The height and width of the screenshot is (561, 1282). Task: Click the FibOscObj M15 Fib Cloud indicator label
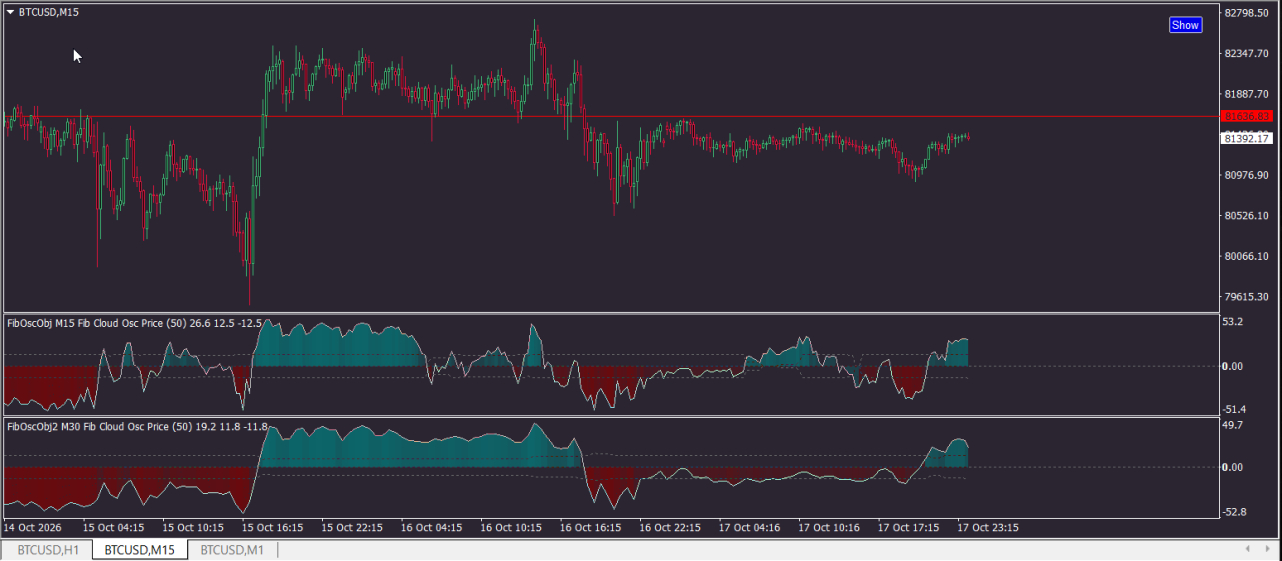point(134,323)
